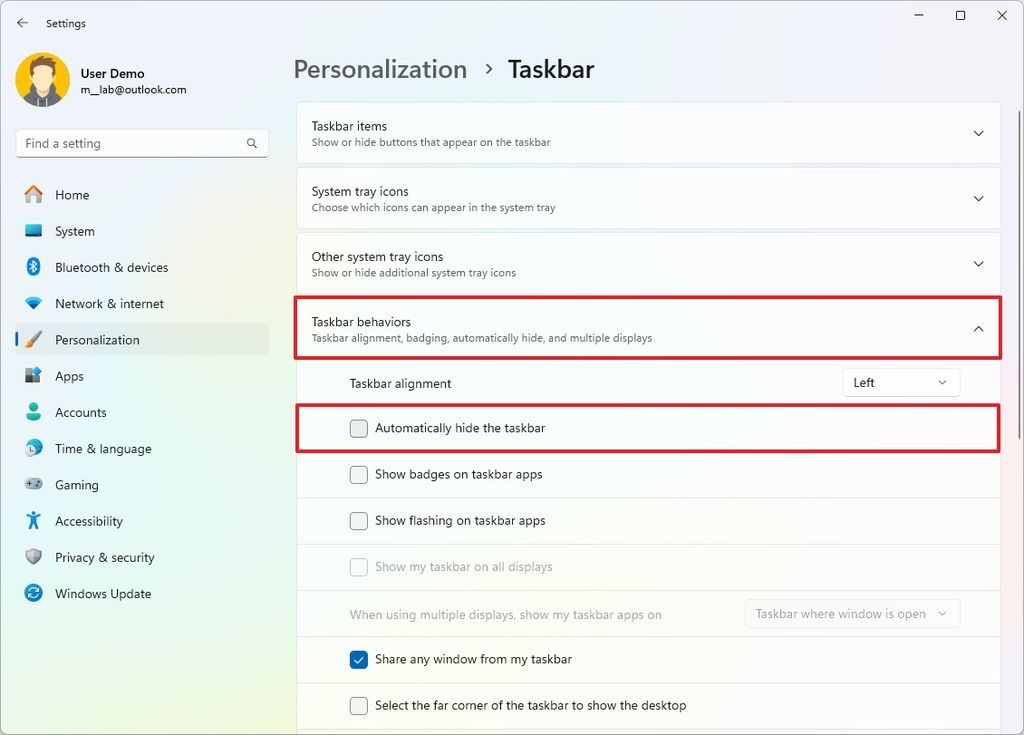Open the Windows Update icon
The width and height of the screenshot is (1024, 735).
[34, 593]
